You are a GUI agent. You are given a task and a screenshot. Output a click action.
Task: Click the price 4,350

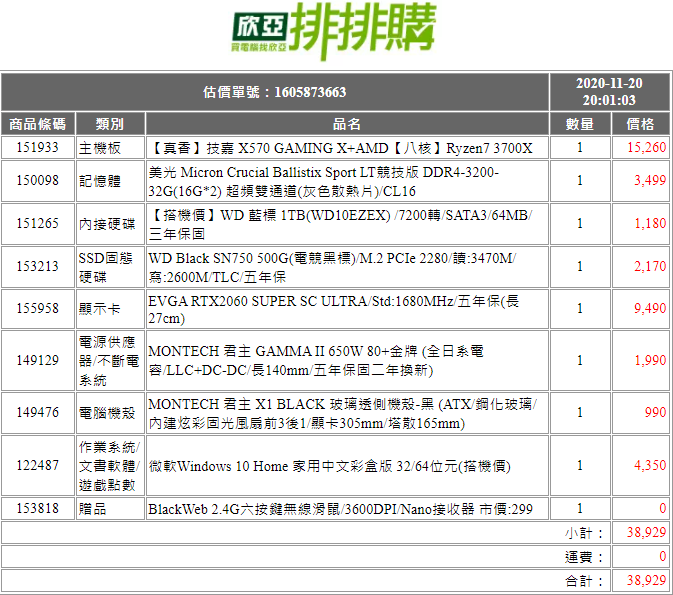pos(650,466)
